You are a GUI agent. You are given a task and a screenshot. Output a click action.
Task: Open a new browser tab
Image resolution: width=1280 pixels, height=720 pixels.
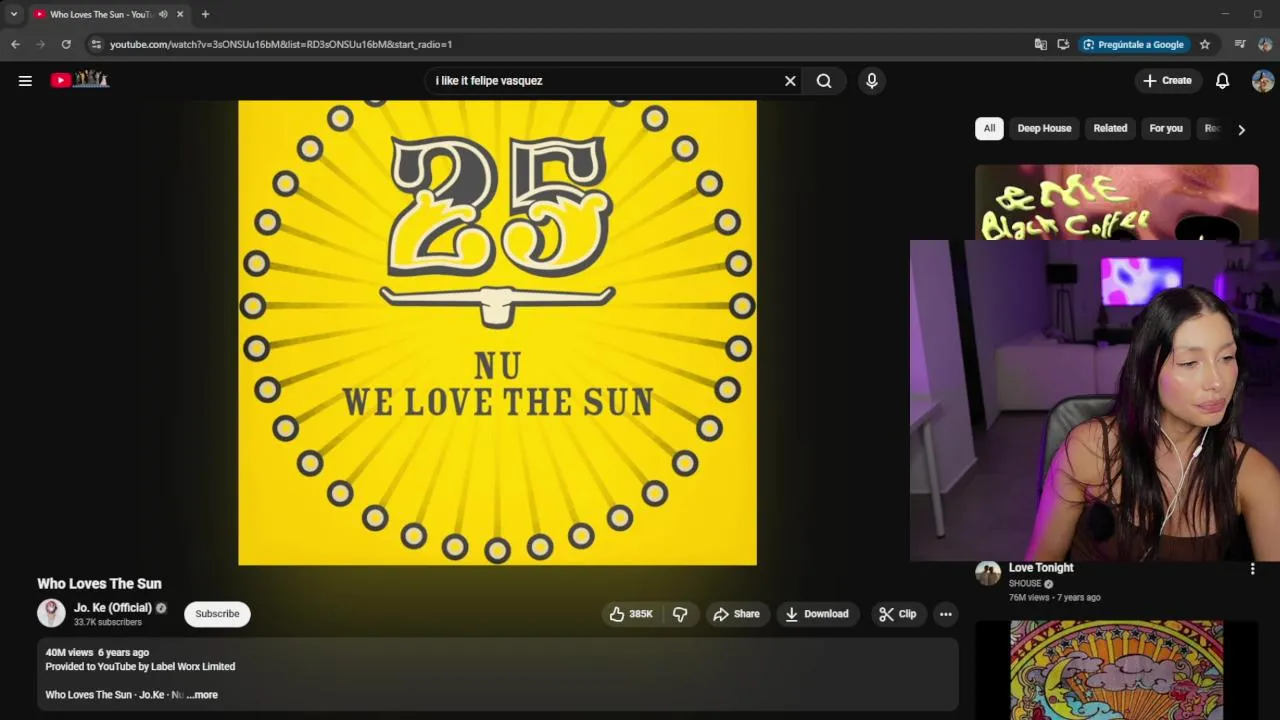click(x=205, y=14)
